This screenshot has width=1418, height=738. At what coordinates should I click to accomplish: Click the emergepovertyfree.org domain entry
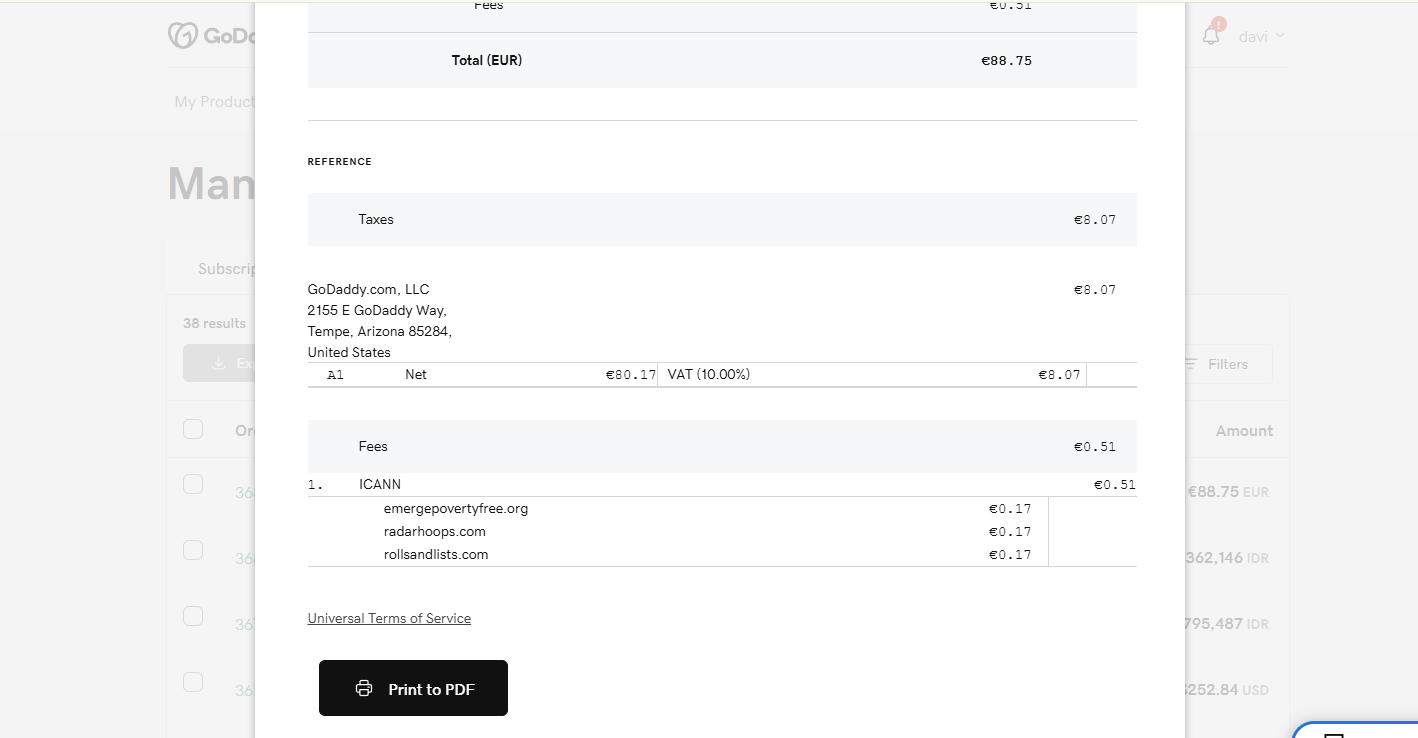(455, 508)
